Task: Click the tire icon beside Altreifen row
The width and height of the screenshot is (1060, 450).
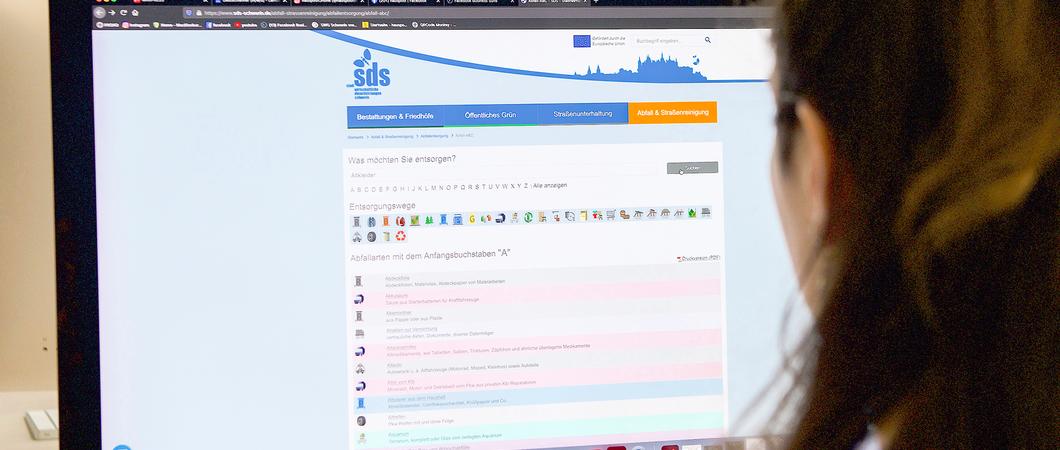Action: click(361, 421)
